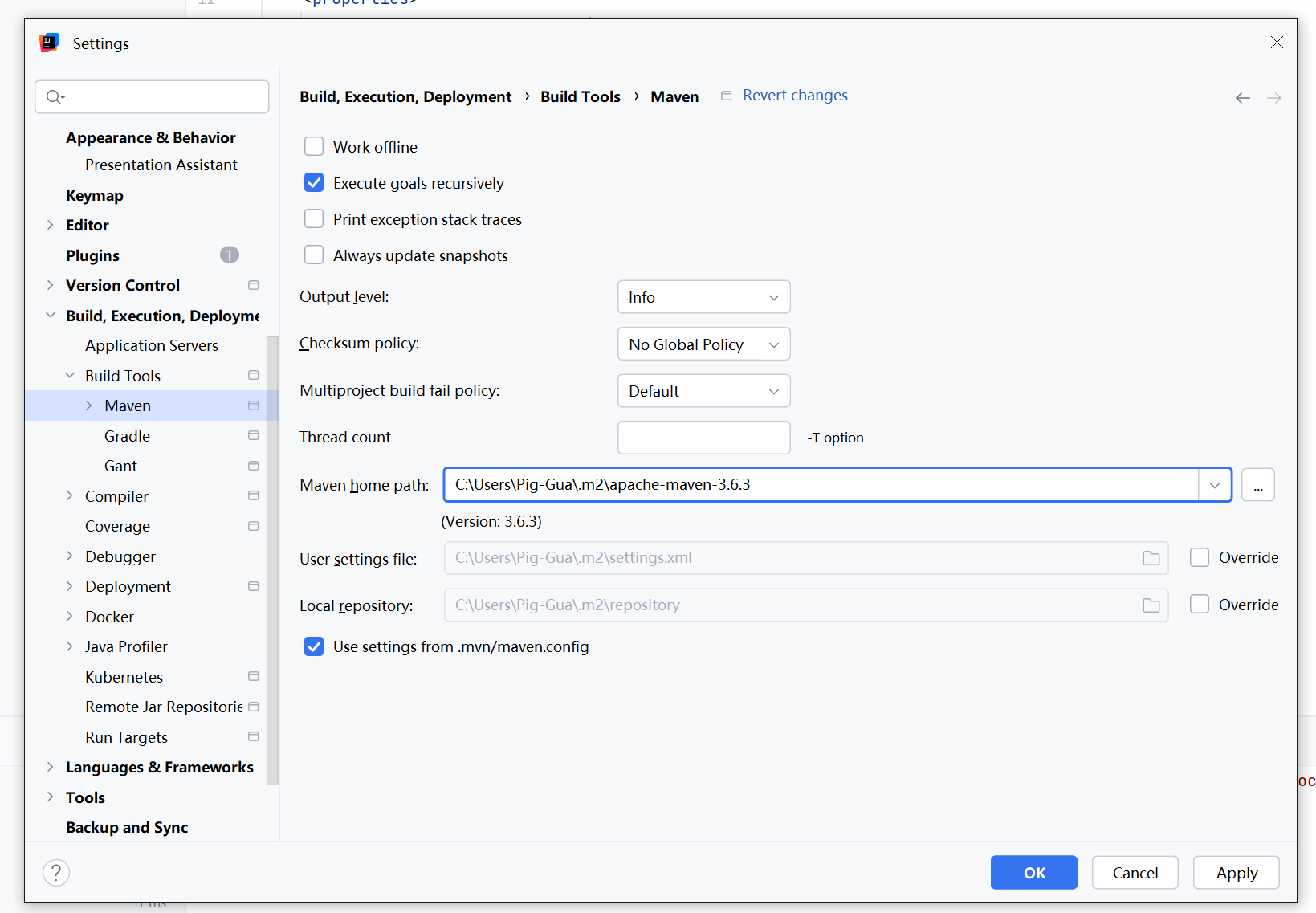Click the settings tree scrollbar
1316x913 pixels.
pos(272,560)
